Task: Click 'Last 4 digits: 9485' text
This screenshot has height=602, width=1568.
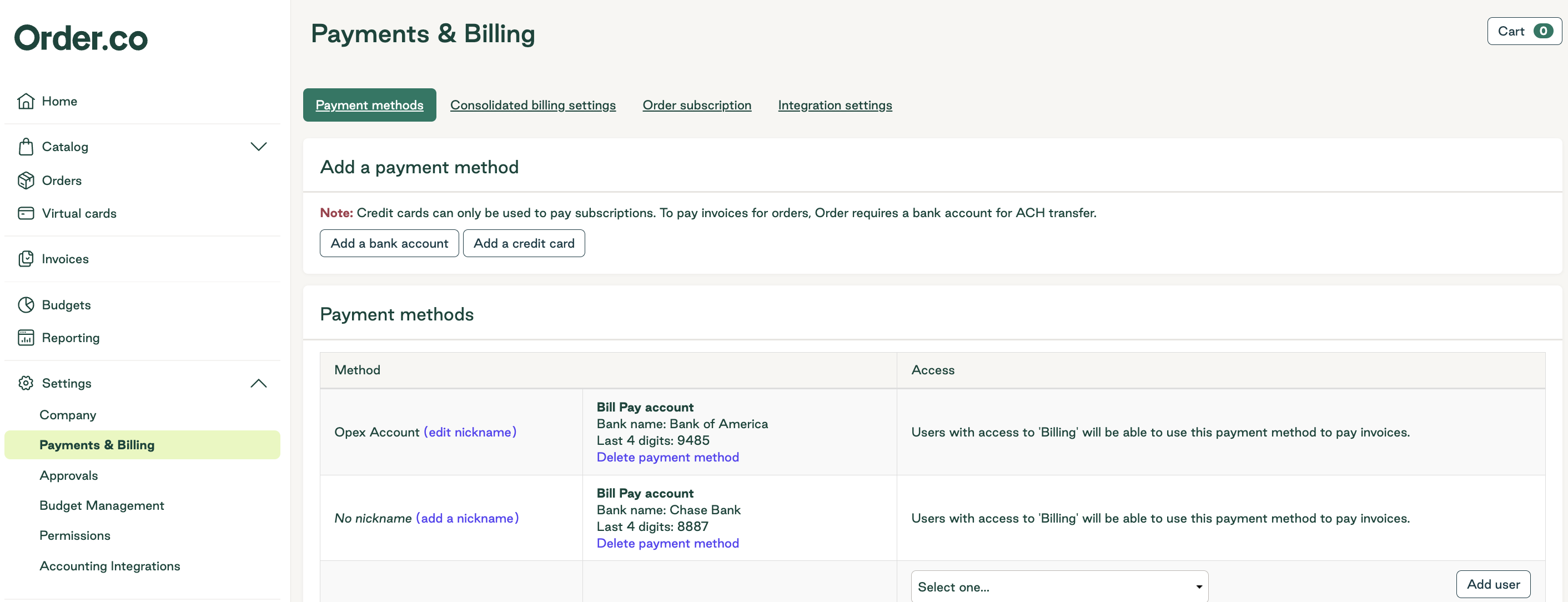Action: [x=652, y=440]
